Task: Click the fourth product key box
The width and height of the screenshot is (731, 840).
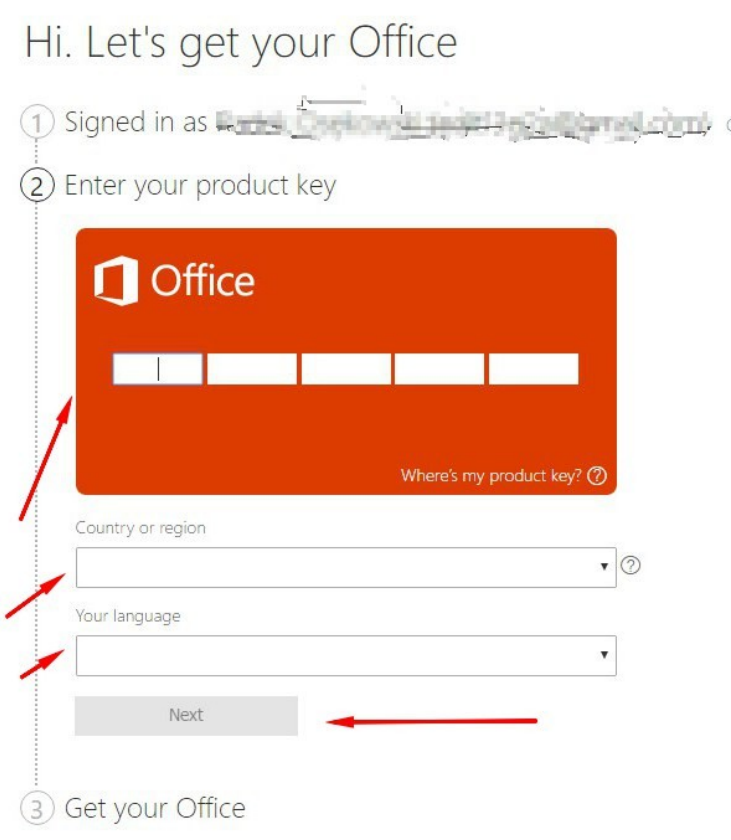Action: [x=439, y=369]
